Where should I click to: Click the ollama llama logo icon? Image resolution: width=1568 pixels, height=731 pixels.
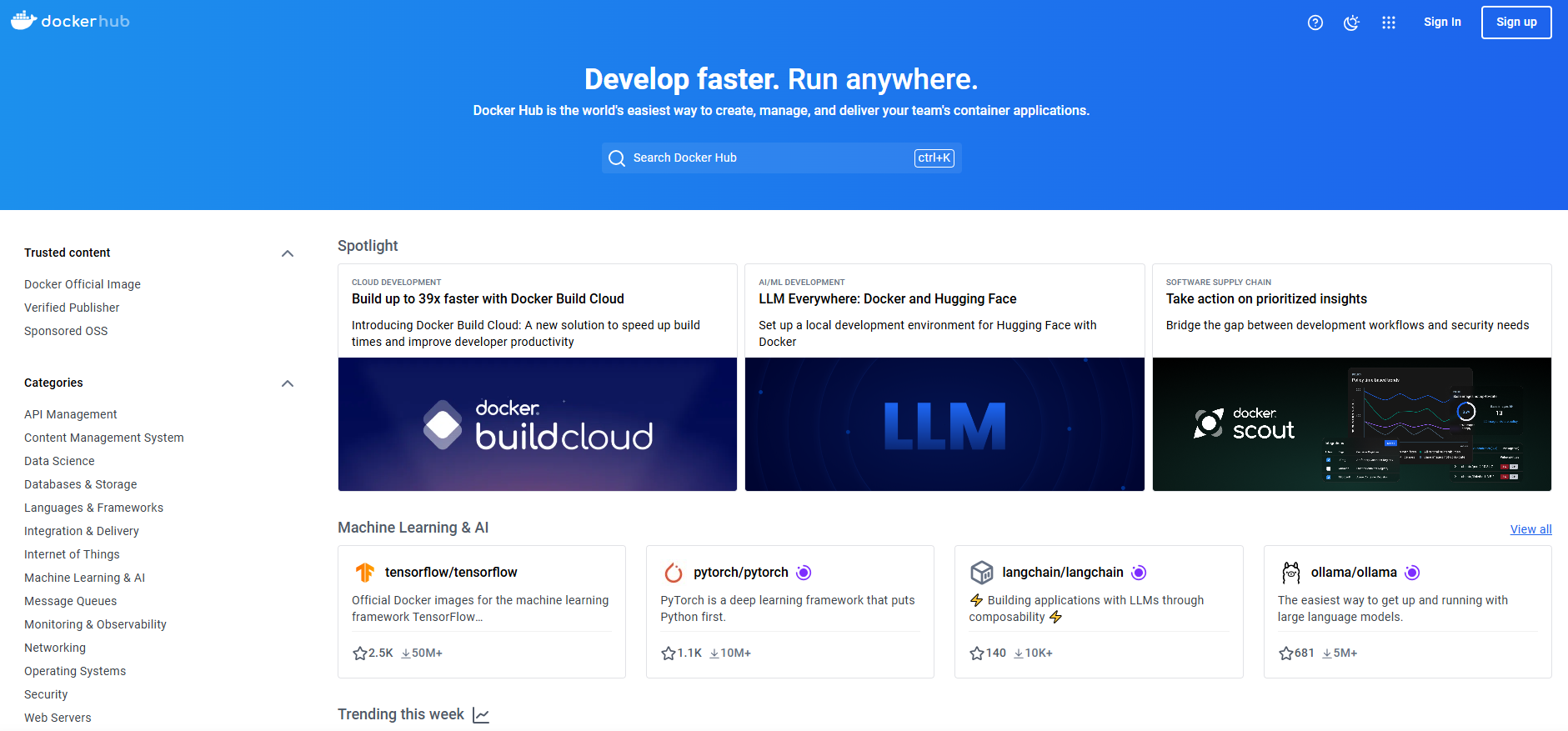point(1291,573)
